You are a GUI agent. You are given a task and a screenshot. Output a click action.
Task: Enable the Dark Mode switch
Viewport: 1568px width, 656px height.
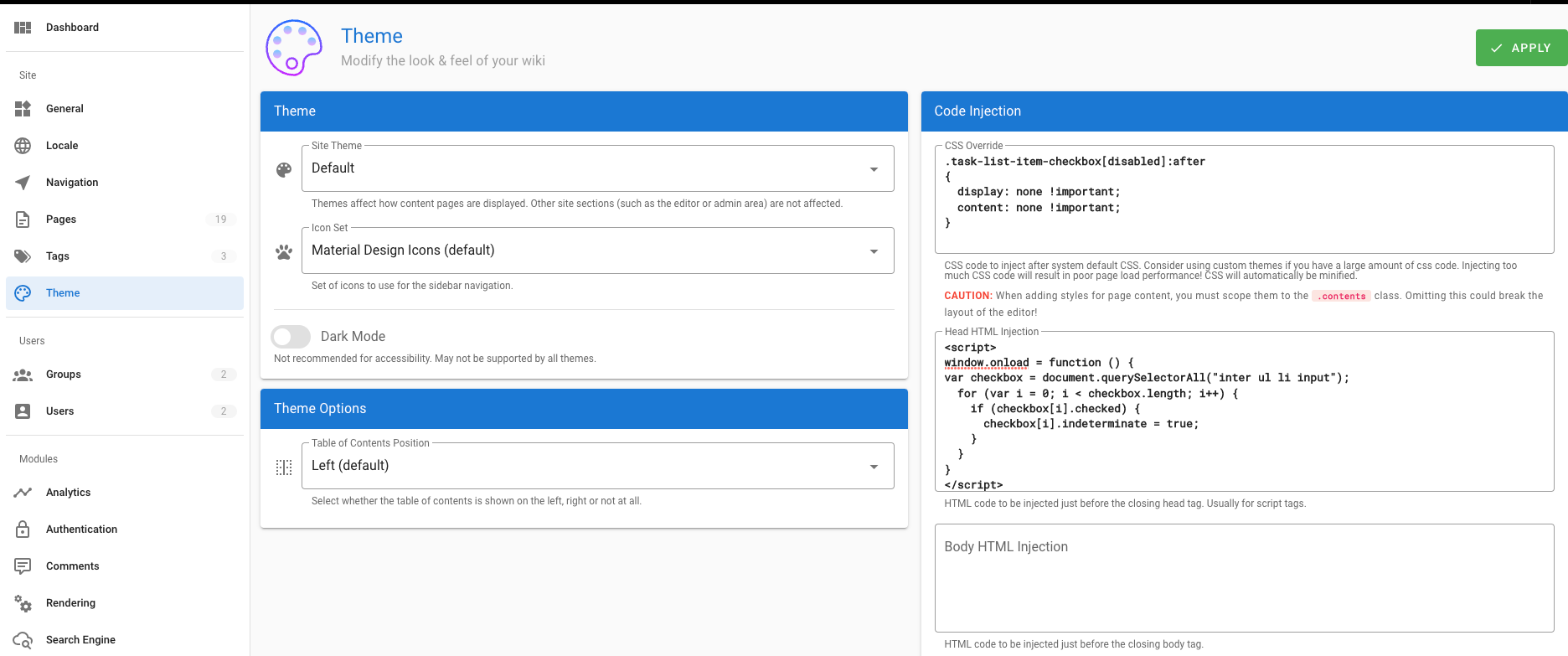(x=291, y=337)
